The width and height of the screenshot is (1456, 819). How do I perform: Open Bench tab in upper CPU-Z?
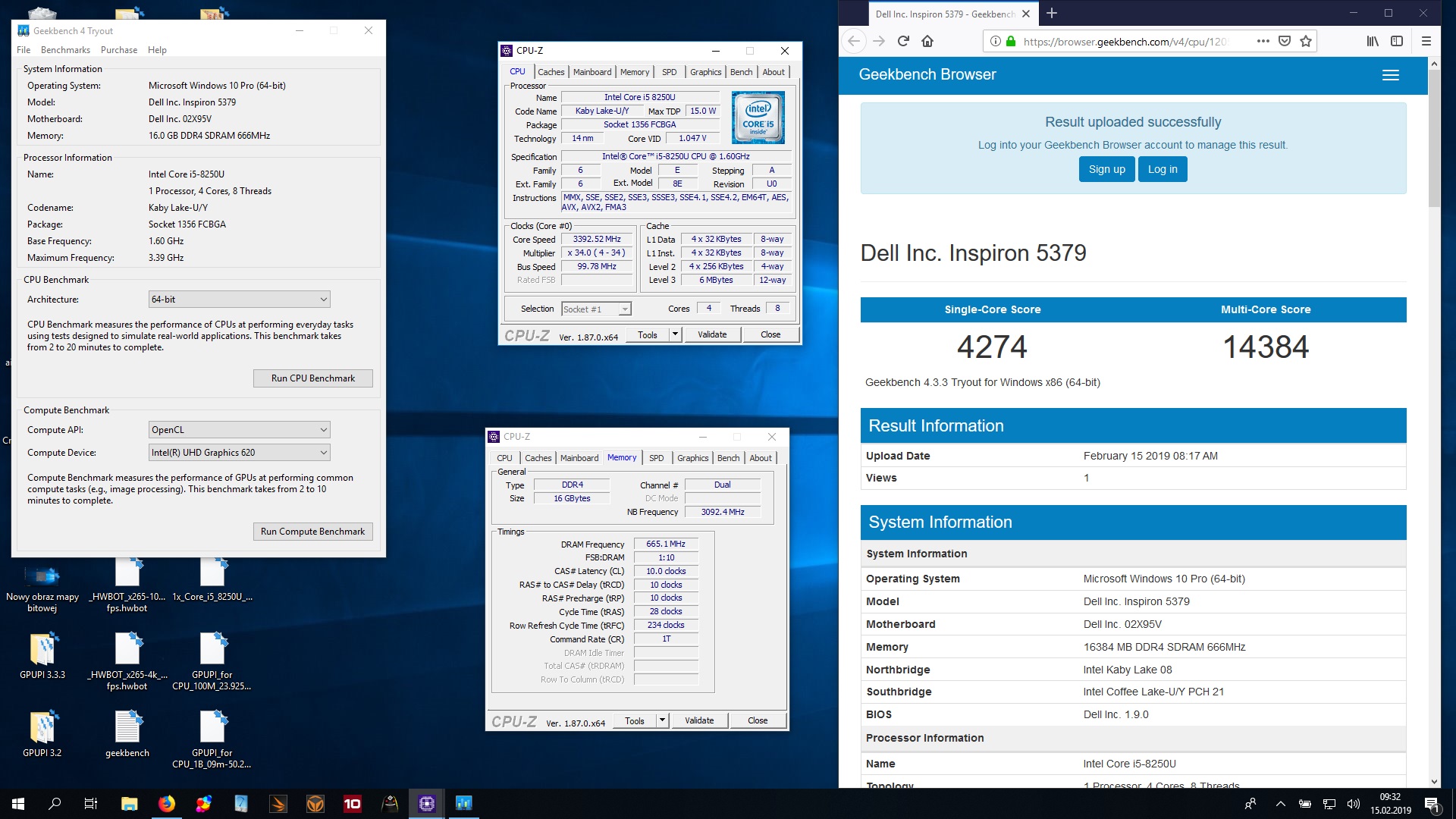(x=741, y=72)
